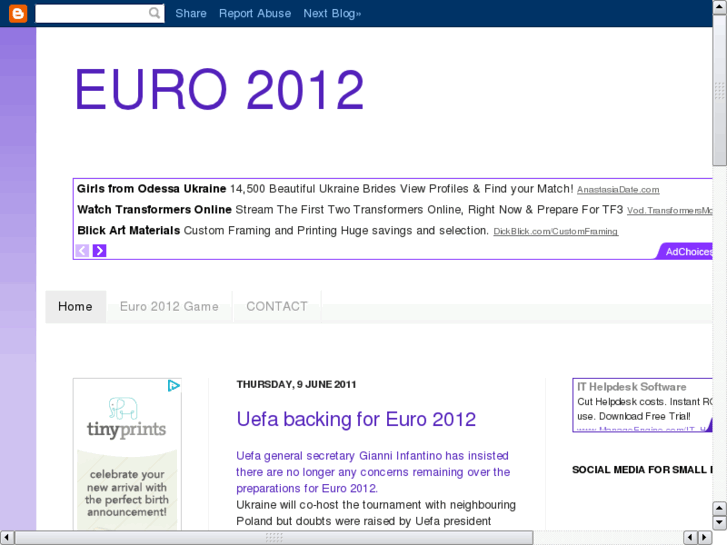Go to Next Blog via navbar
The height and width of the screenshot is (545, 727).
332,13
